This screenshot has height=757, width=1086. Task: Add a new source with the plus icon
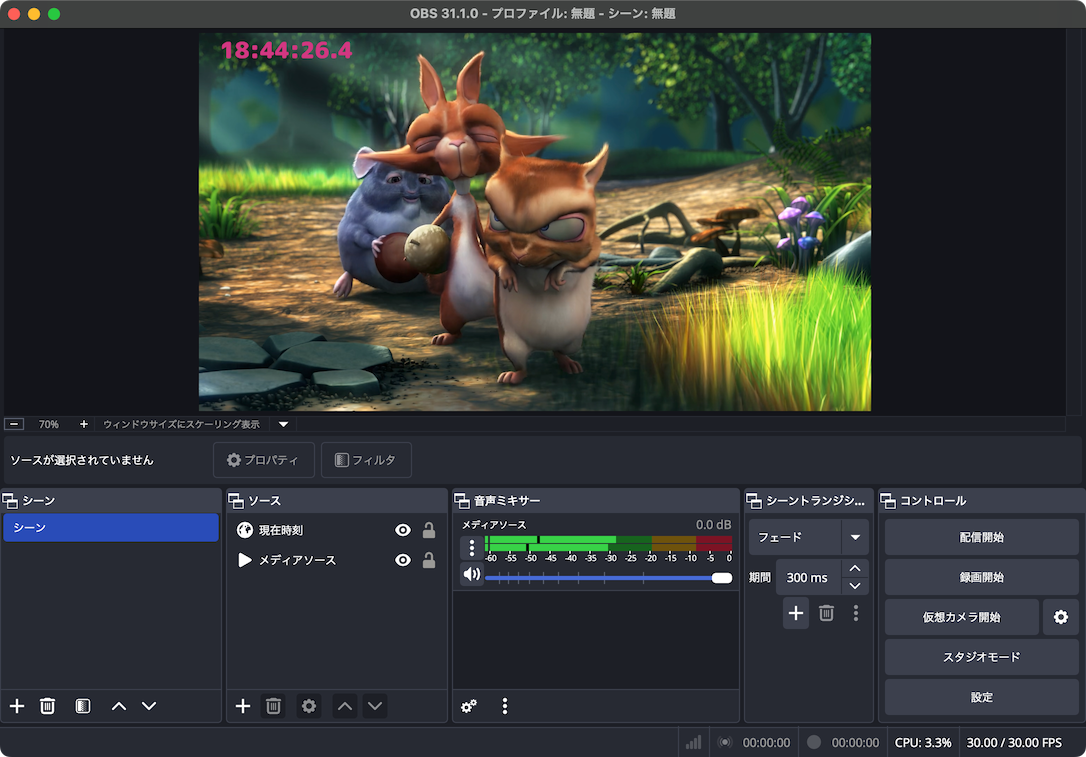point(243,706)
